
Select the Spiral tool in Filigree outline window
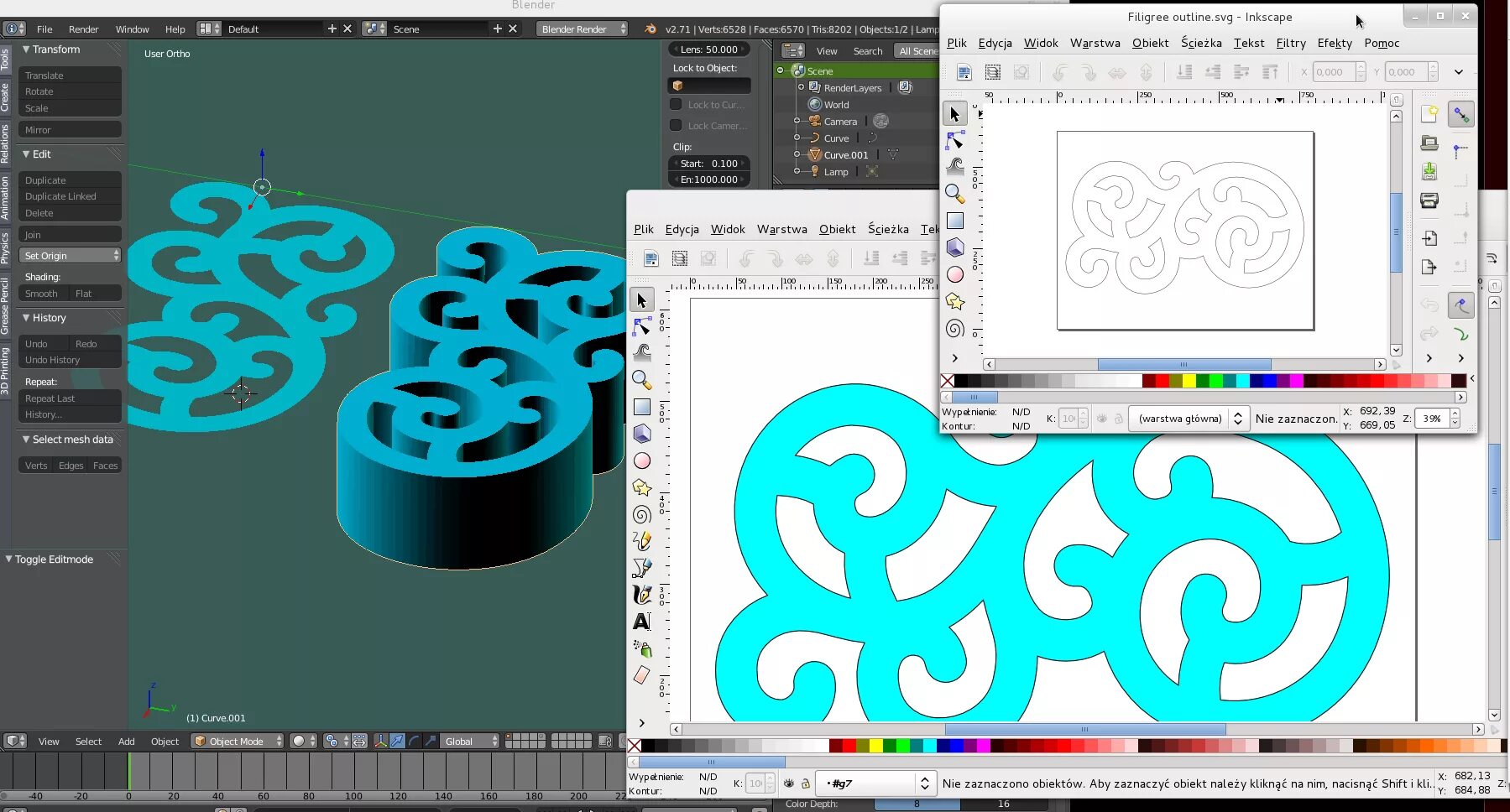tap(954, 328)
